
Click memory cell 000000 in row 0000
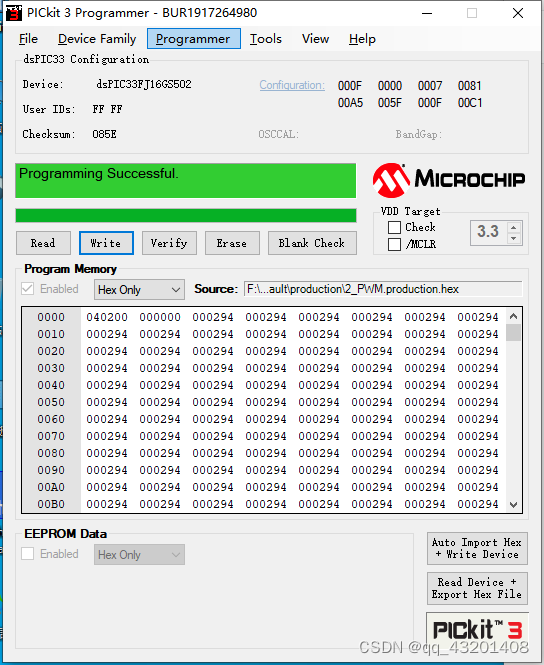tap(160, 317)
